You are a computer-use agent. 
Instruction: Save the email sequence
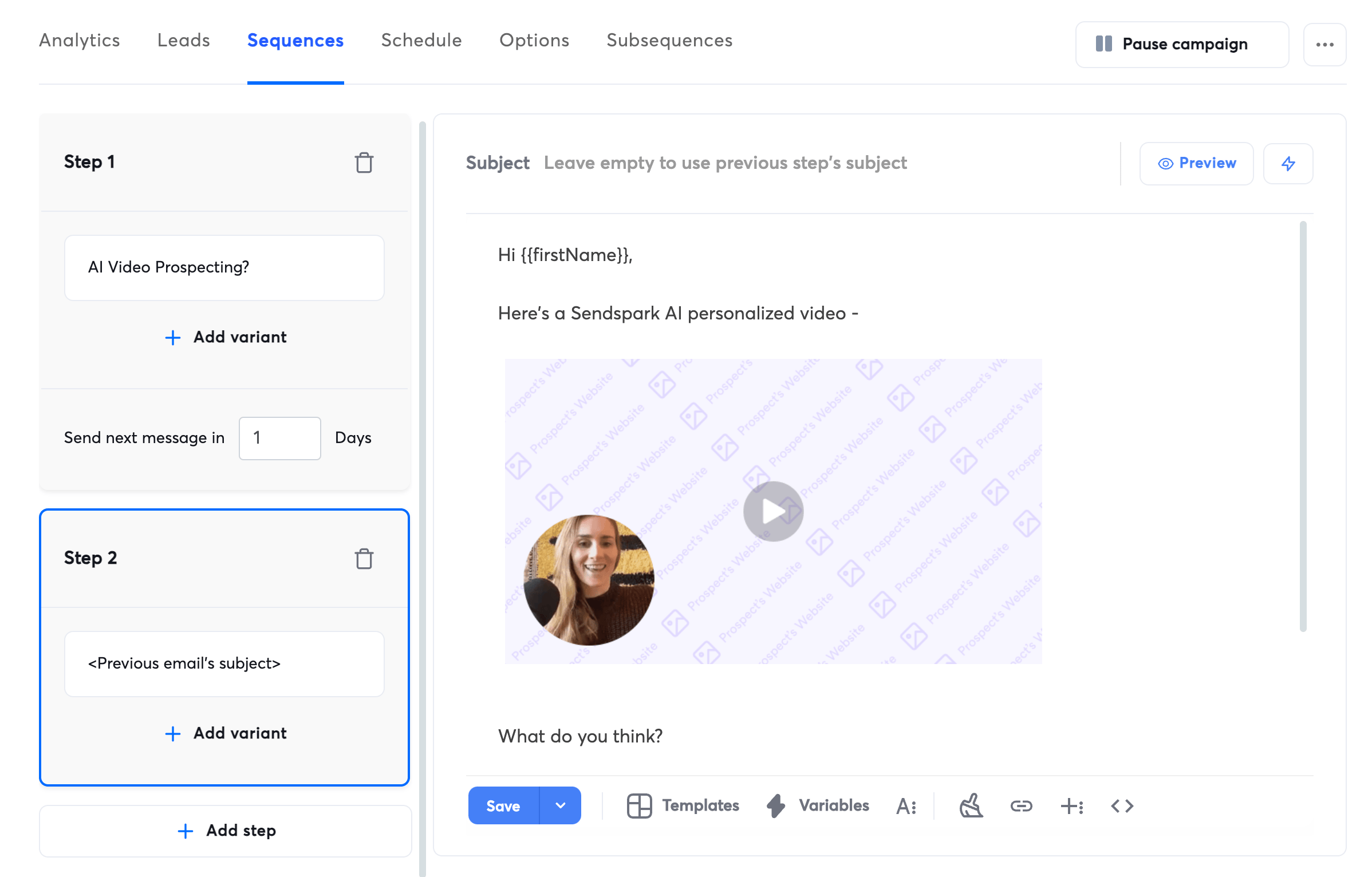coord(503,805)
